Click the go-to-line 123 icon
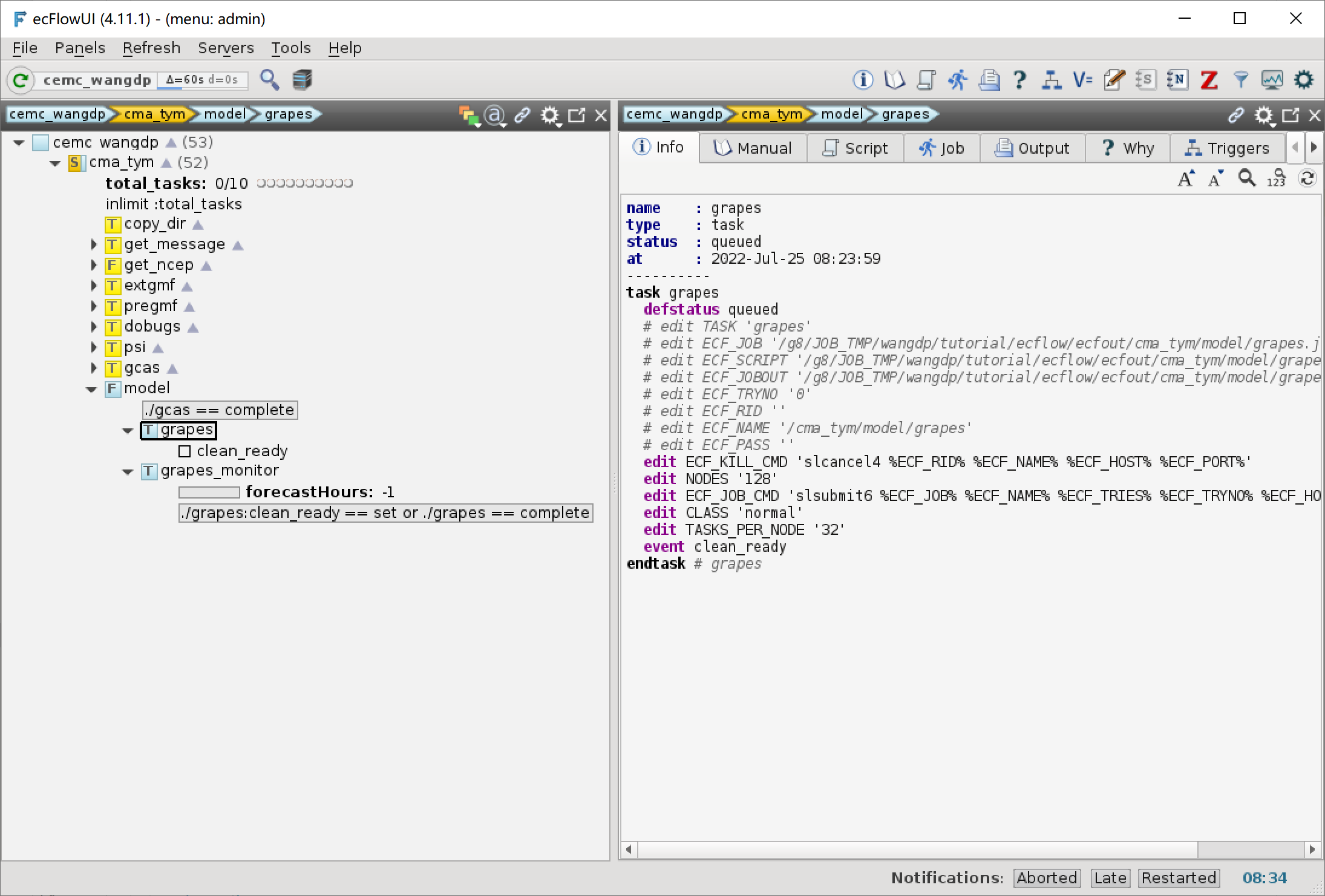Screen dimensions: 1325x896 pyautogui.click(x=1277, y=178)
